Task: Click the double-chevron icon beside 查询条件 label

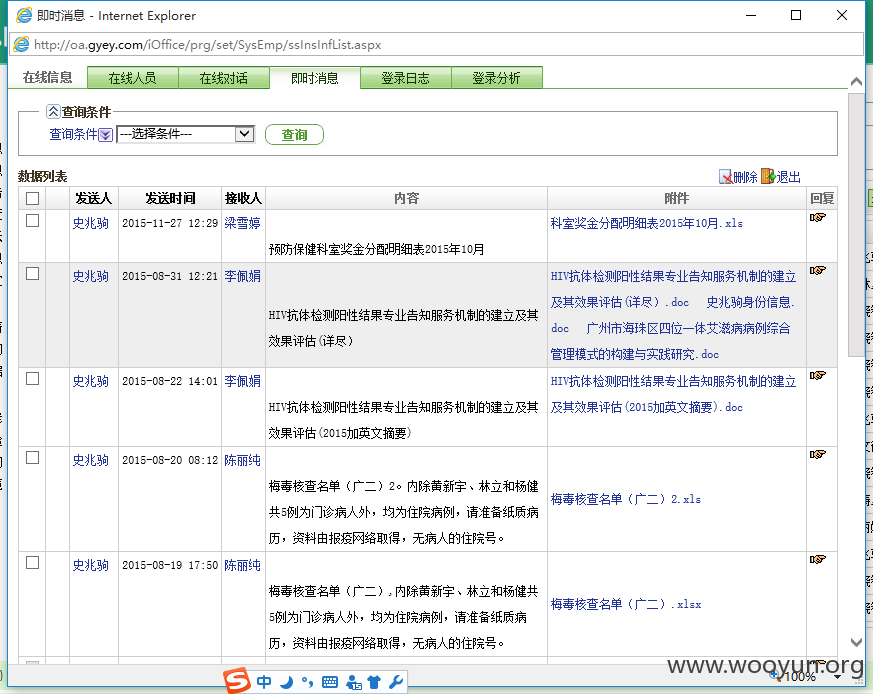Action: pyautogui.click(x=106, y=135)
